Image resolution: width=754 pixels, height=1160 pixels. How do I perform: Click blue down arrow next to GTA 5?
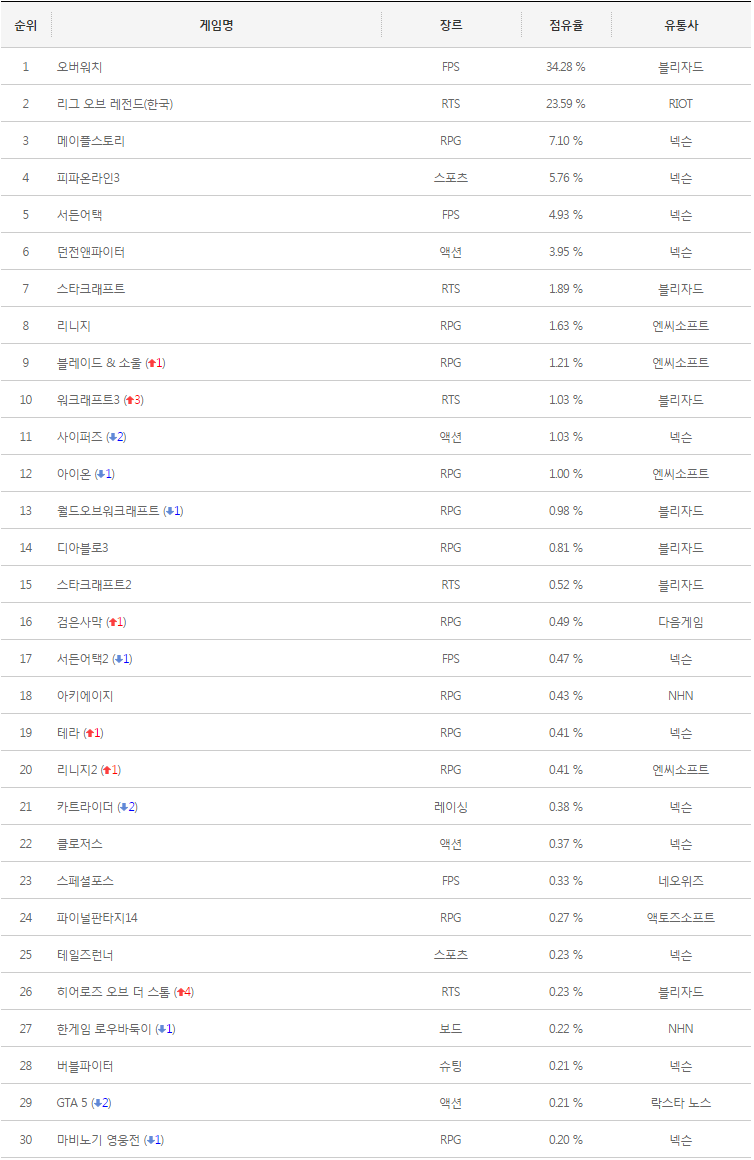pos(97,1103)
